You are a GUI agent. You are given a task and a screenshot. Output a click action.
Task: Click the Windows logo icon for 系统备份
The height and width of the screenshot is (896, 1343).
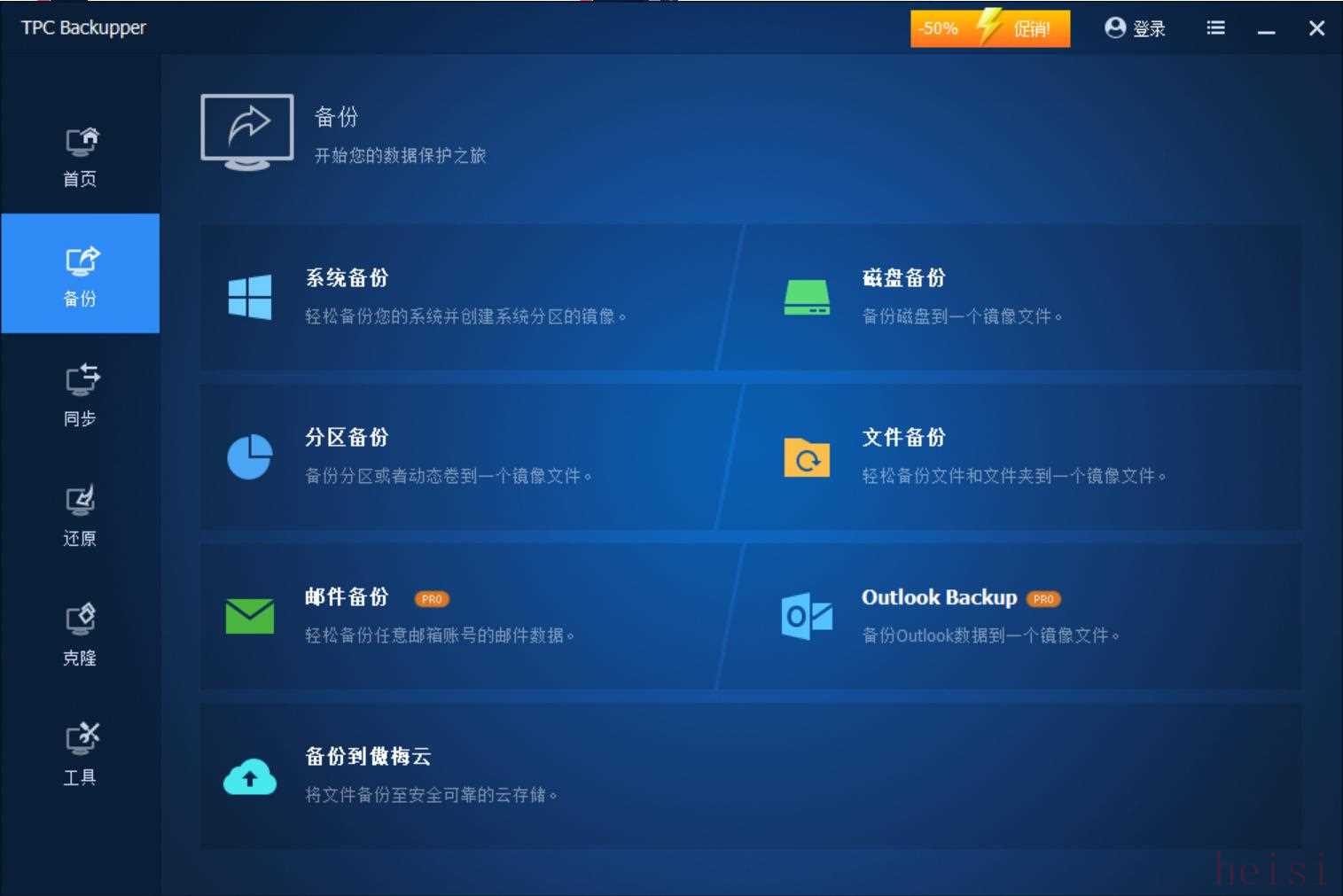click(250, 297)
